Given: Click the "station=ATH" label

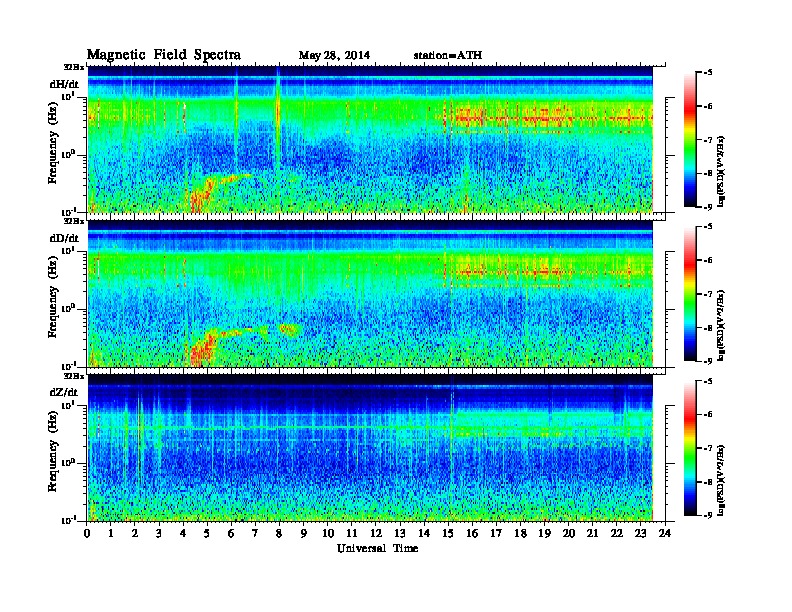Looking at the screenshot, I should pos(448,55).
